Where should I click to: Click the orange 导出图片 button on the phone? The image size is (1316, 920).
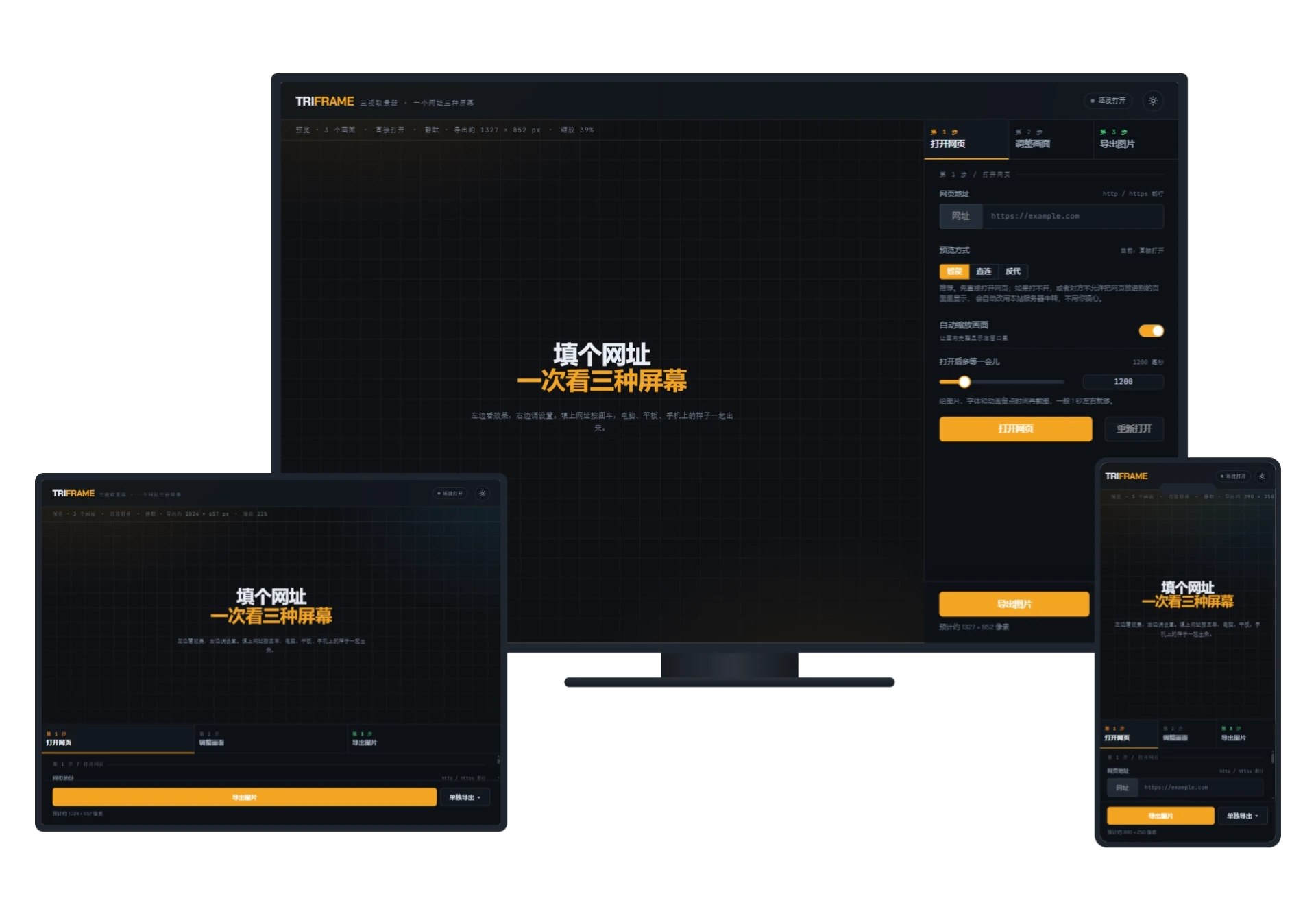[x=1160, y=816]
